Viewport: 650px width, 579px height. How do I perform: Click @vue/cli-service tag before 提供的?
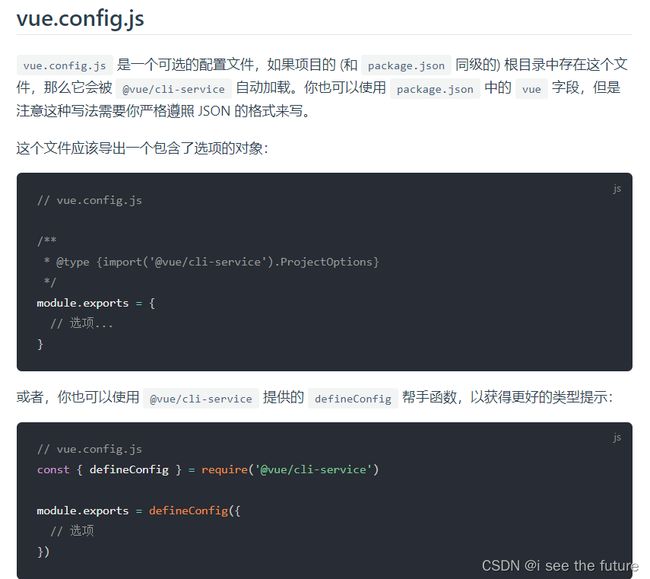point(201,399)
